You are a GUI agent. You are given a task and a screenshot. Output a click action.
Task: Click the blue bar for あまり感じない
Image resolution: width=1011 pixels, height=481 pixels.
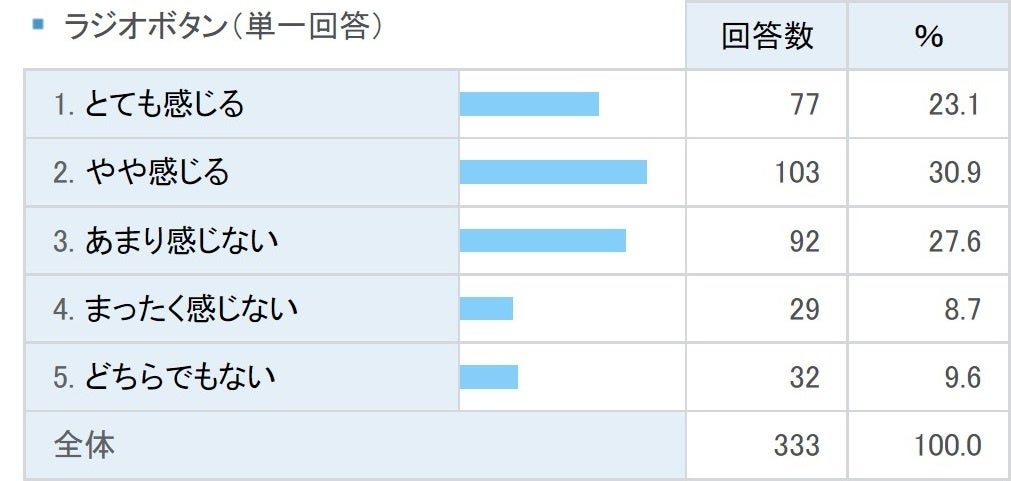pyautogui.click(x=543, y=240)
